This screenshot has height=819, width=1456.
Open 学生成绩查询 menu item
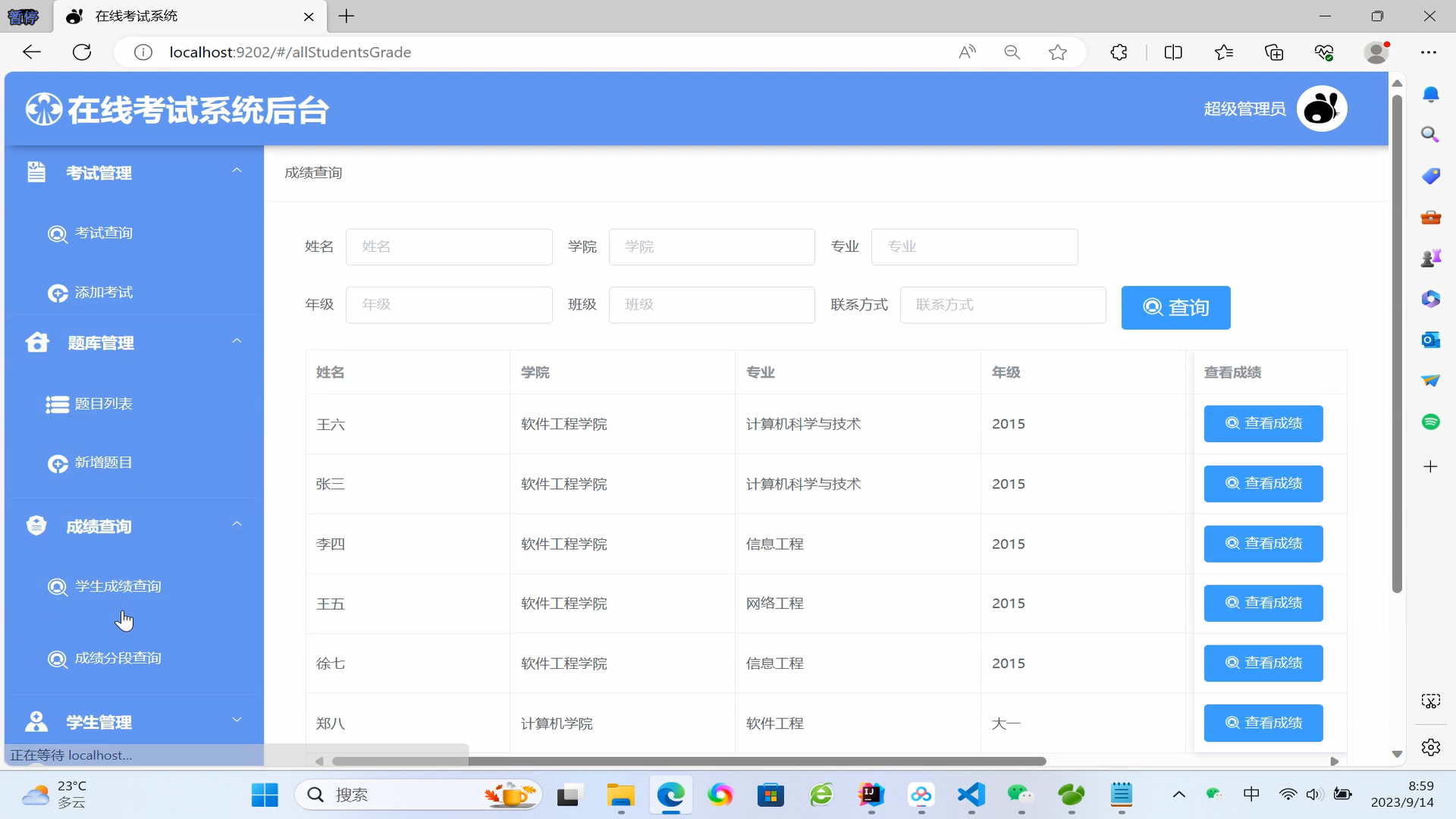118,586
